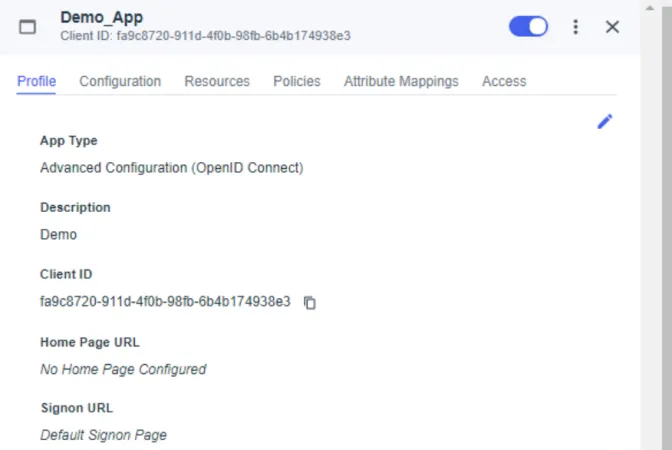The height and width of the screenshot is (450, 672).
Task: Open the Attribute Mappings tab
Action: click(401, 81)
